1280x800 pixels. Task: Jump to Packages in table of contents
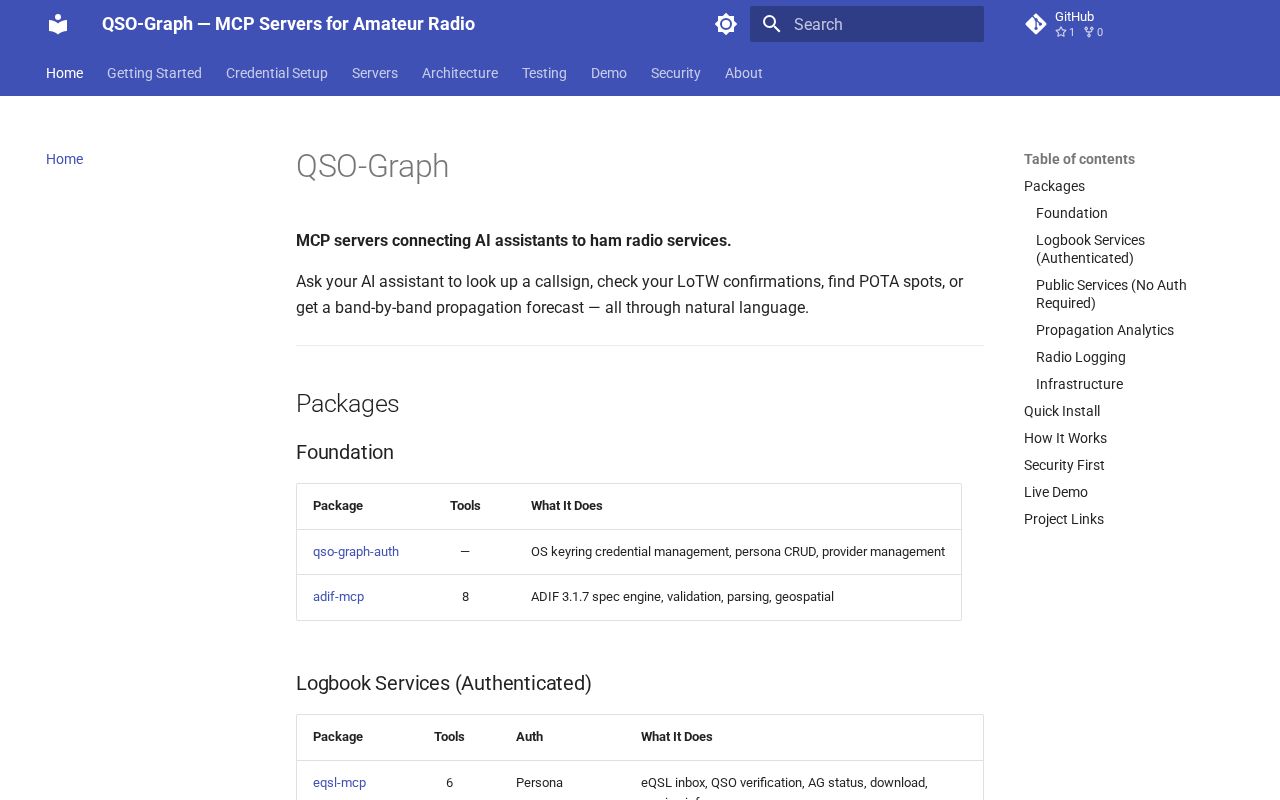point(1054,186)
